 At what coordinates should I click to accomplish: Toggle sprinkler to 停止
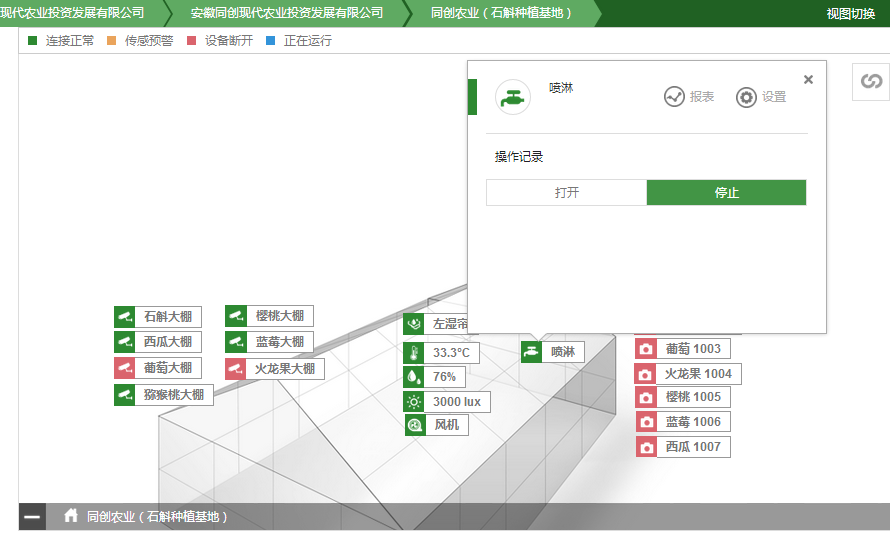726,193
